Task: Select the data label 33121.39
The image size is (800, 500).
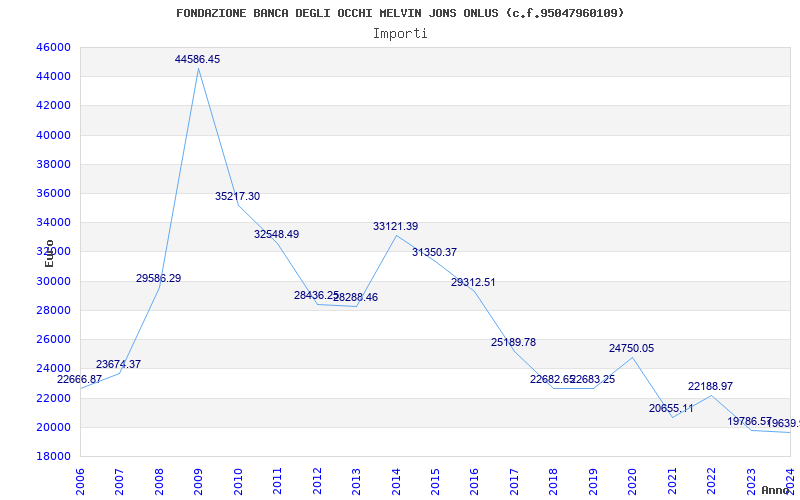Action: [395, 227]
